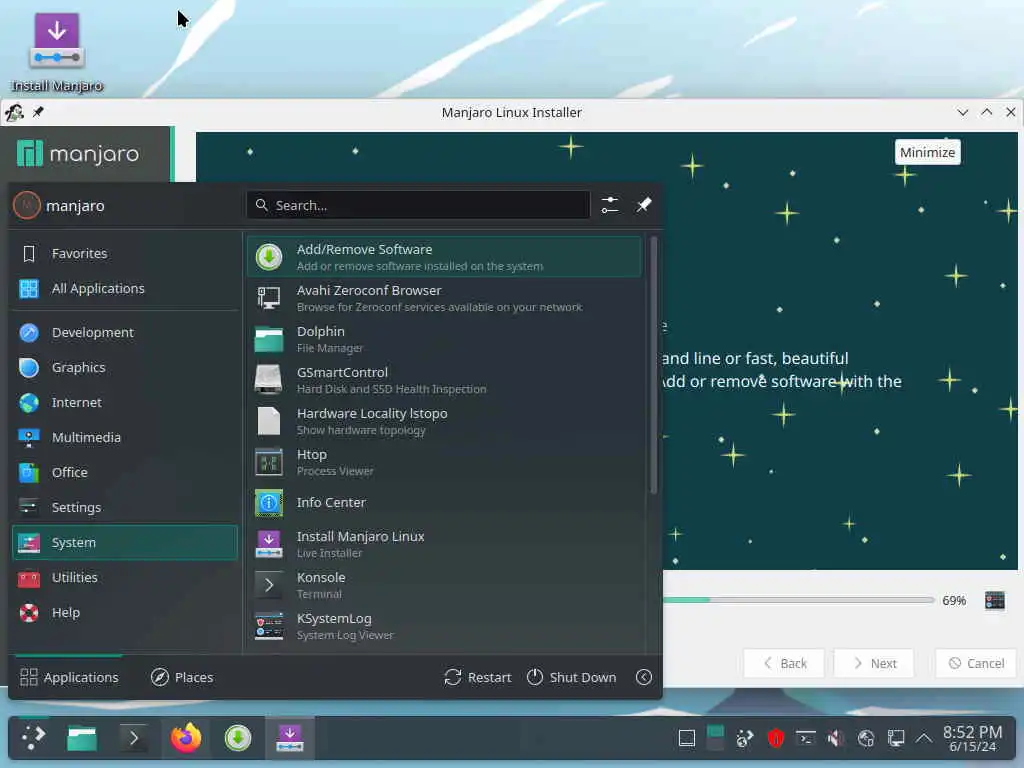Select the System category
The height and width of the screenshot is (768, 1024).
(x=125, y=543)
